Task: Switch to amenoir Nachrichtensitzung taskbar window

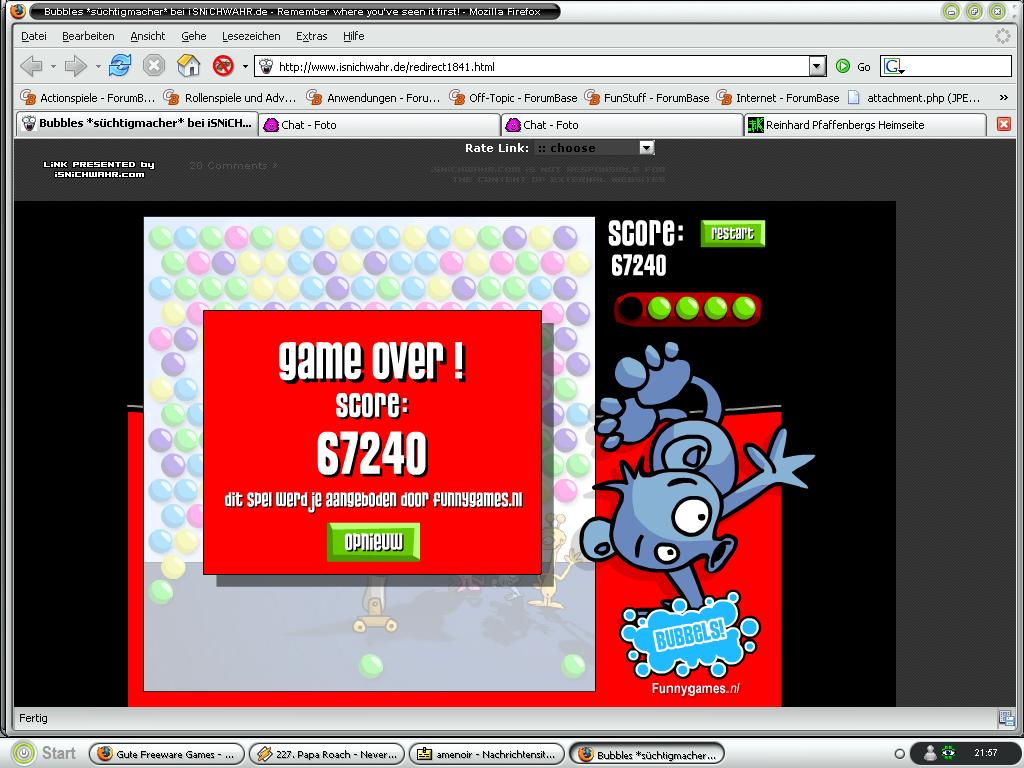Action: (487, 754)
